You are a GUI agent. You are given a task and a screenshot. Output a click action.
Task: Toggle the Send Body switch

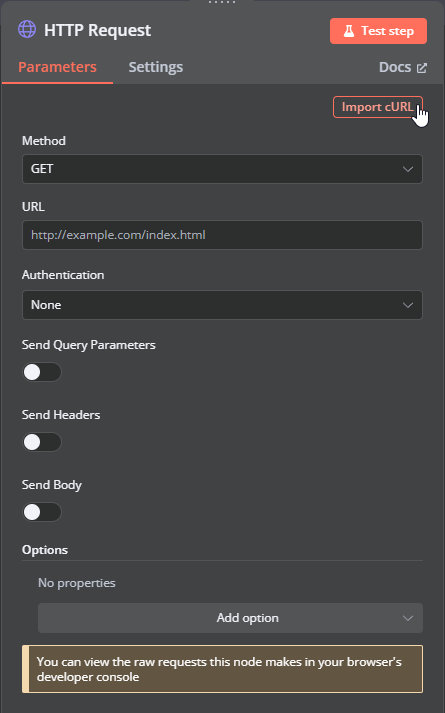pos(42,512)
